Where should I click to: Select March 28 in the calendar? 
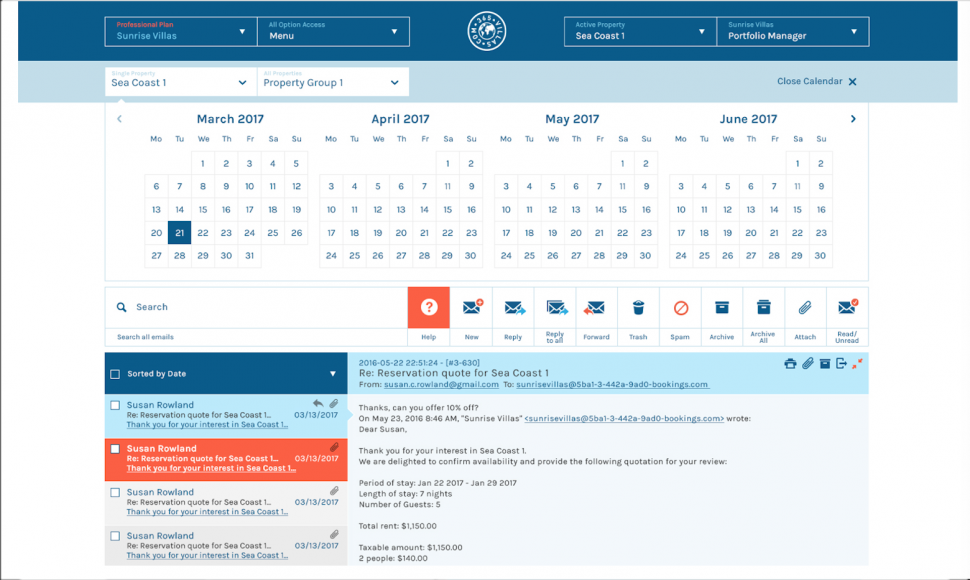click(179, 255)
